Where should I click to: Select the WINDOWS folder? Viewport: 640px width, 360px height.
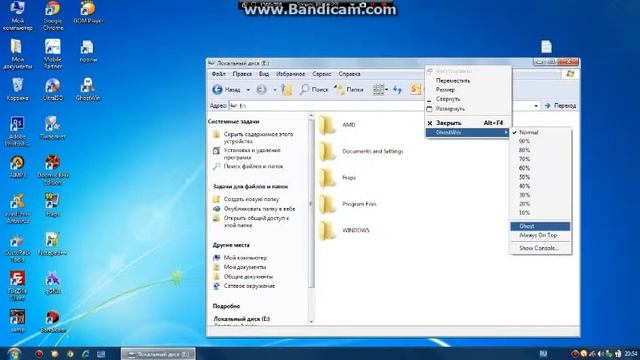pyautogui.click(x=344, y=230)
